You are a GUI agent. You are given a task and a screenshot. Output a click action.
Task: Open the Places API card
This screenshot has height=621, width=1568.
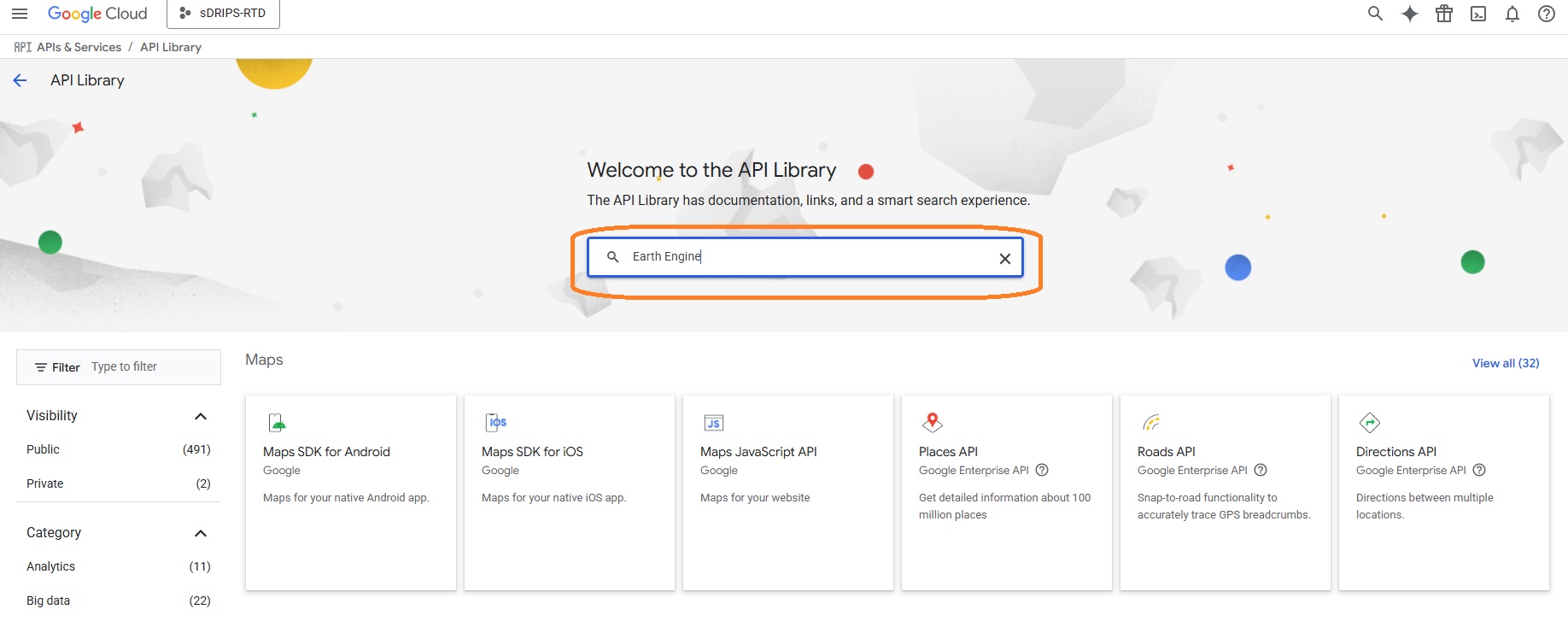[1007, 493]
